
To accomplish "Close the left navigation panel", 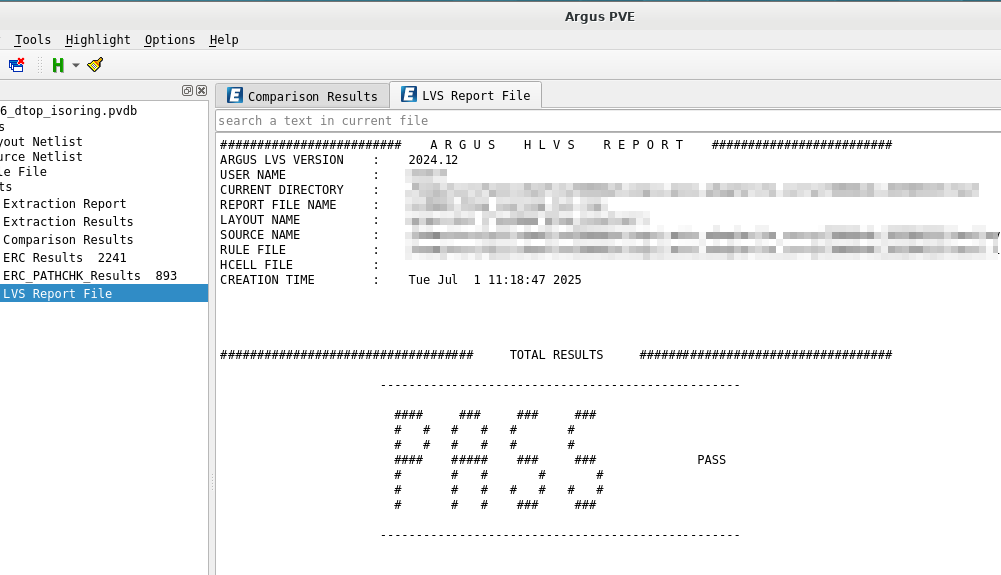I will click(x=201, y=91).
